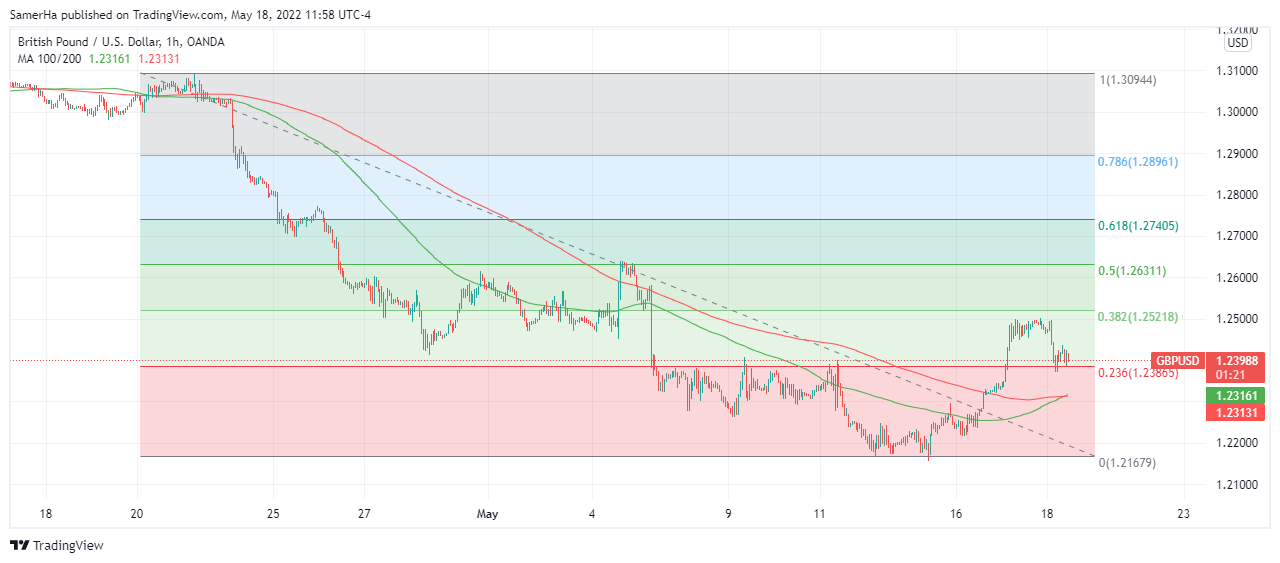This screenshot has height=563, width=1280.
Task: Click the GBPUSD symbol price tag
Action: (x=1176, y=360)
